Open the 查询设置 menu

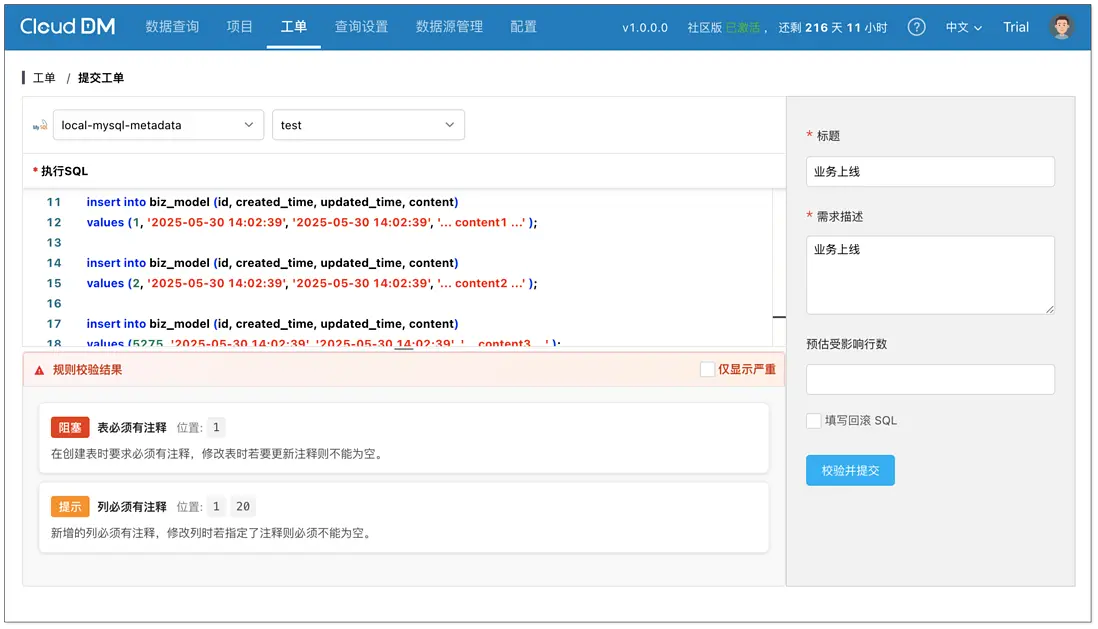[x=361, y=27]
